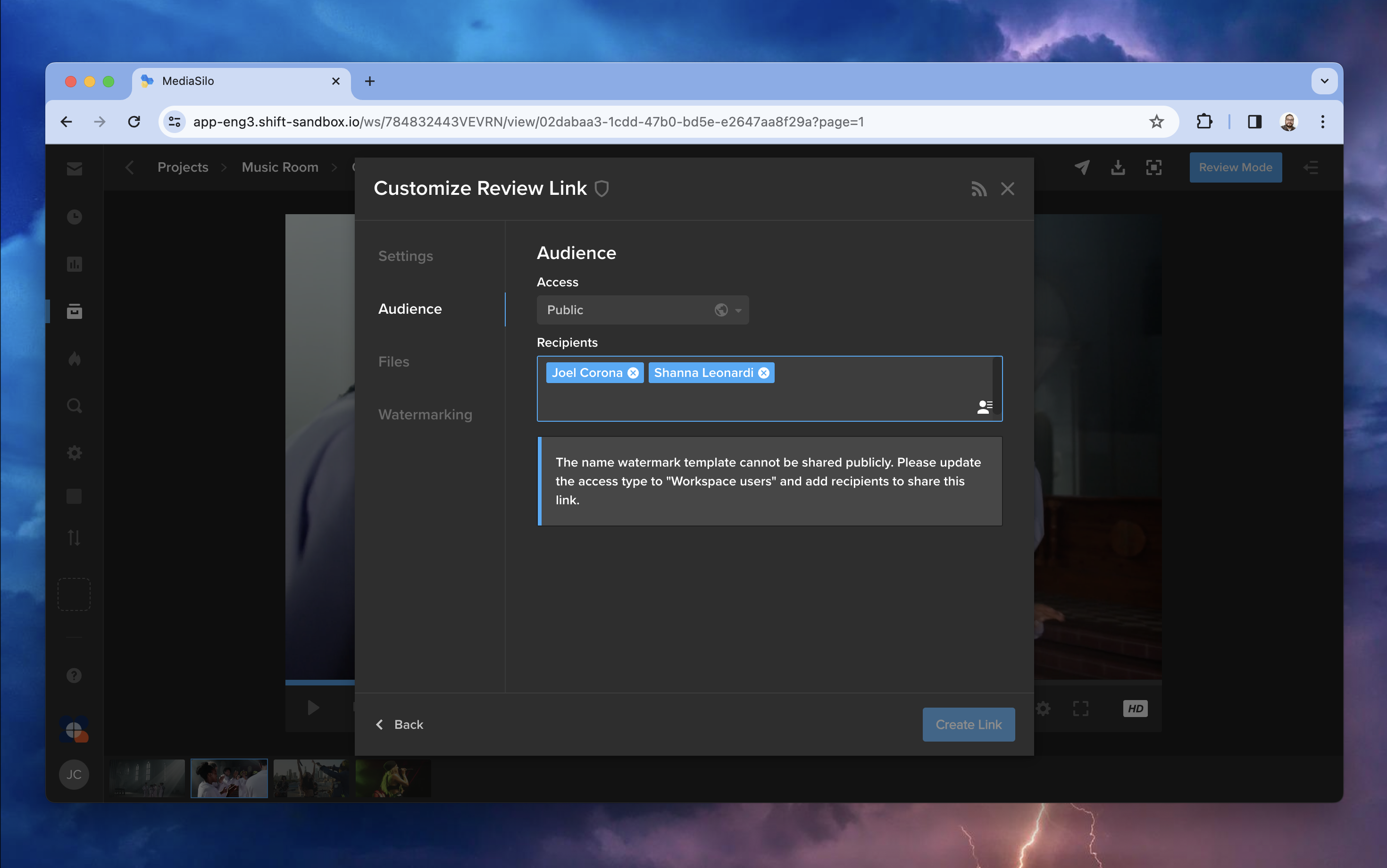Click the browser back arrow
Image resolution: width=1387 pixels, height=868 pixels.
coord(67,122)
